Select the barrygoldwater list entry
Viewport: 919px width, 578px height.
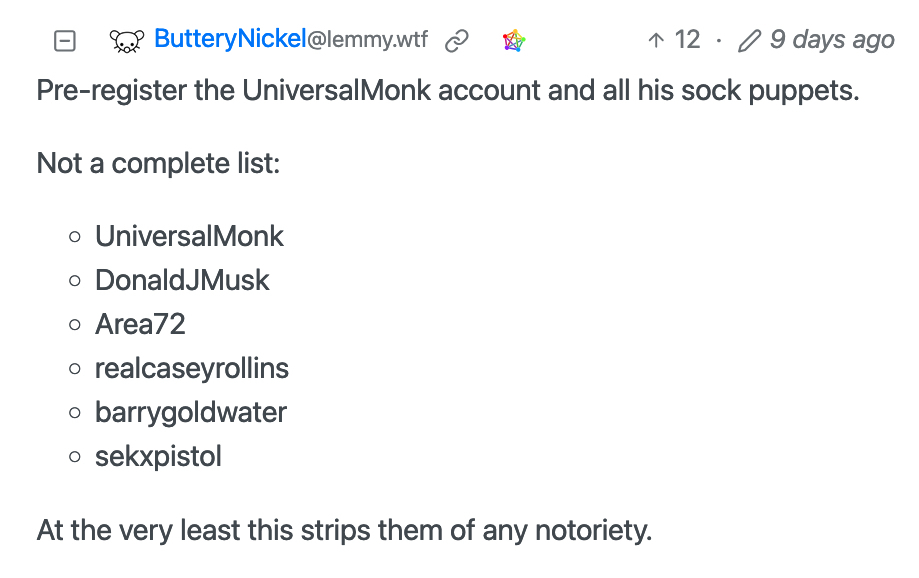[x=191, y=413]
